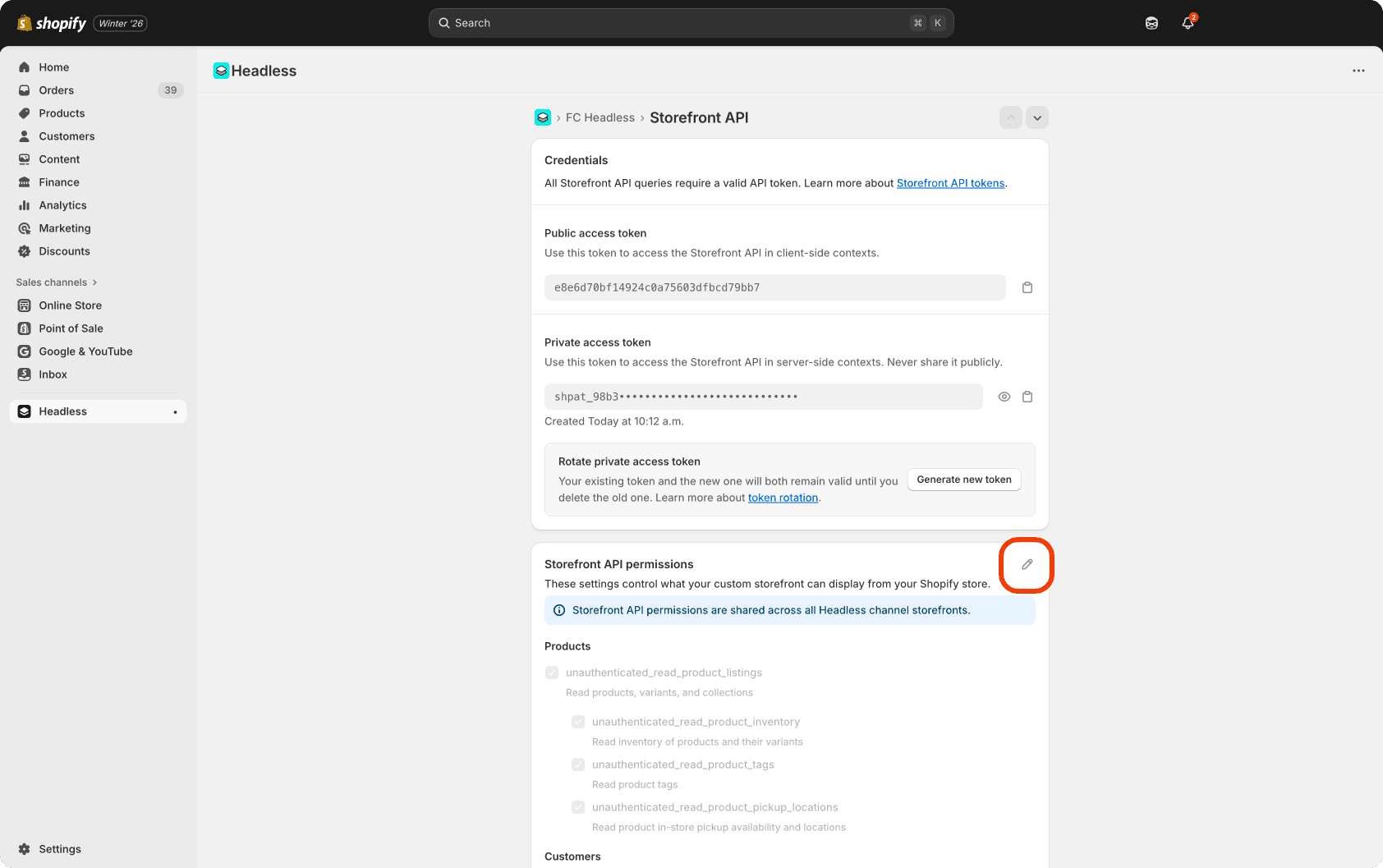Click the Analytics bar chart icon

[x=25, y=205]
